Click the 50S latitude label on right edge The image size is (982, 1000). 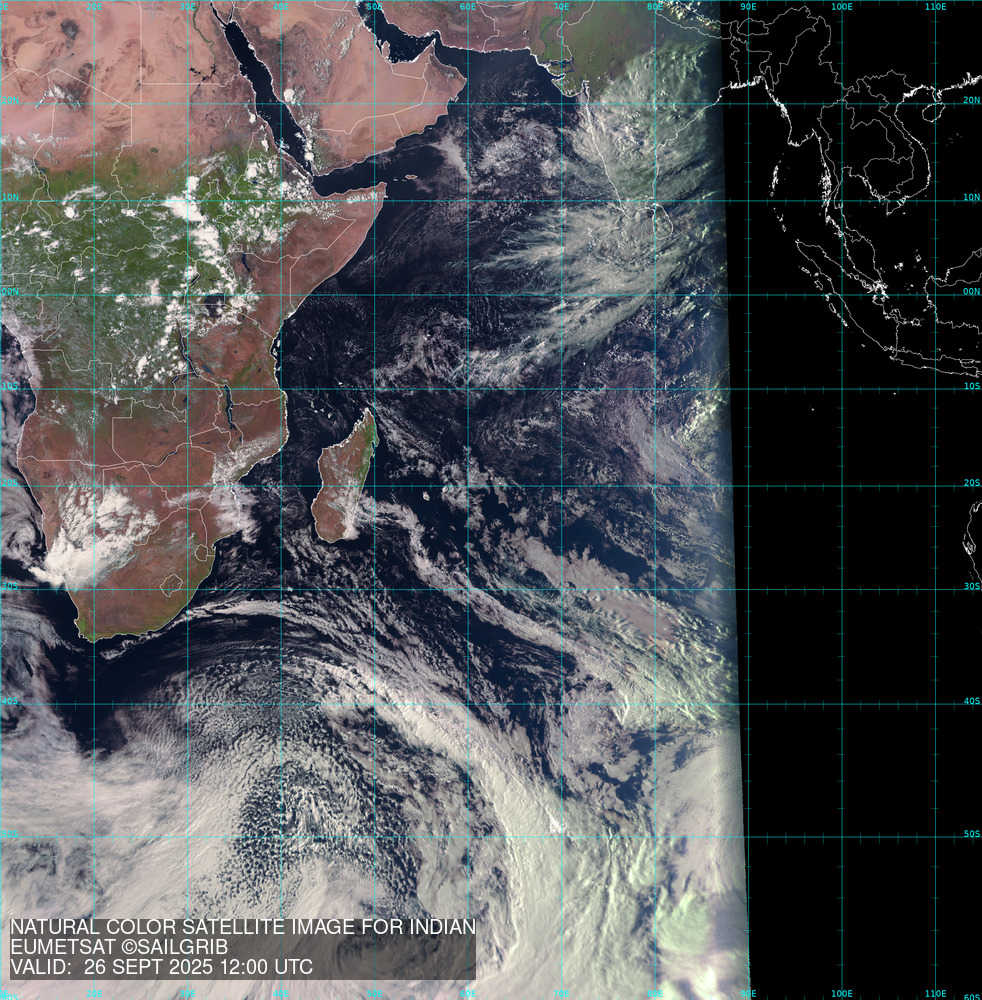972,834
